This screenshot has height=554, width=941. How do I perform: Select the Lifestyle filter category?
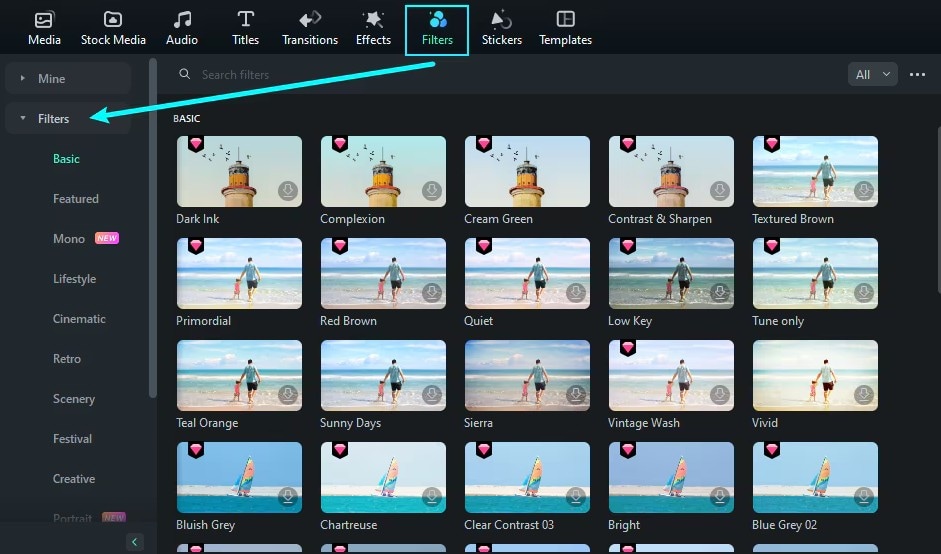pos(74,279)
